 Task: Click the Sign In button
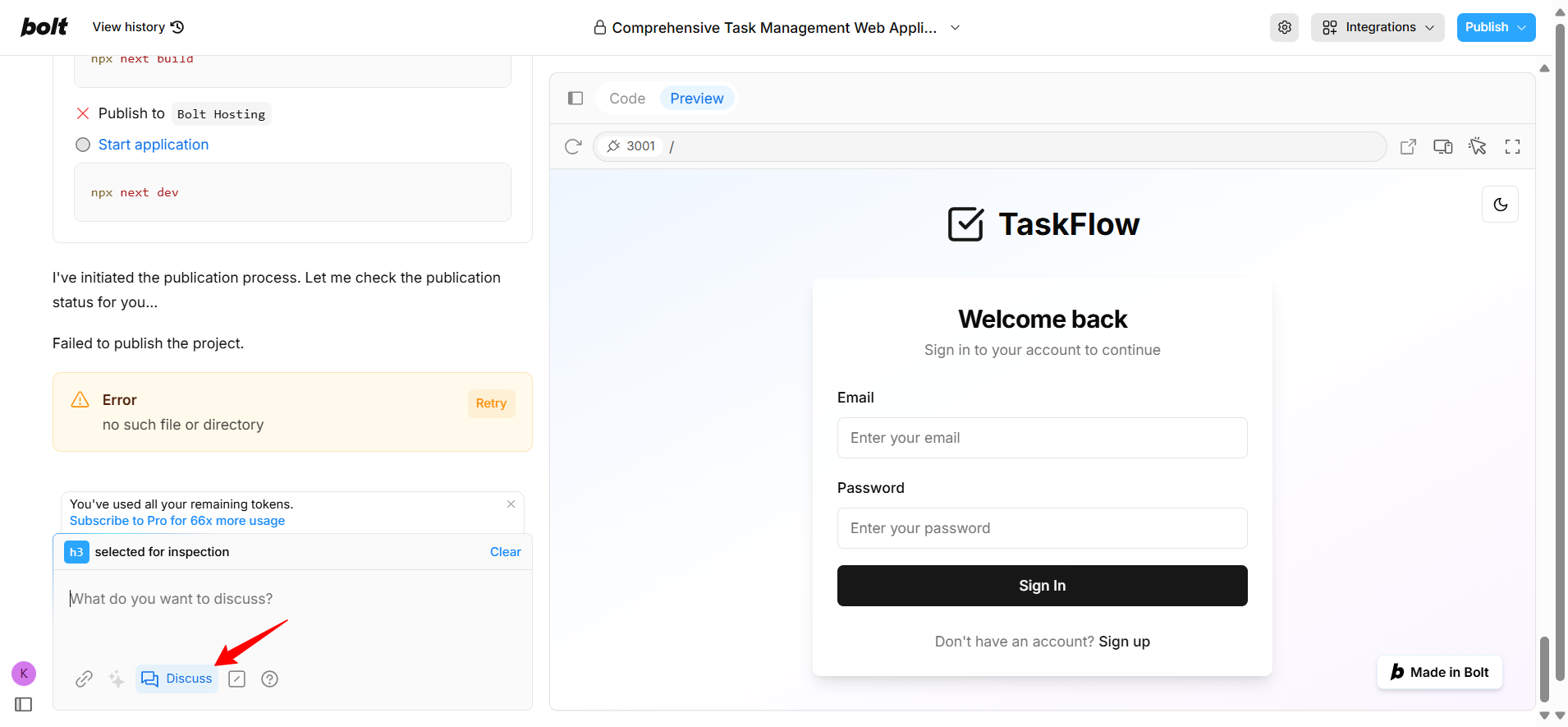[1042, 586]
